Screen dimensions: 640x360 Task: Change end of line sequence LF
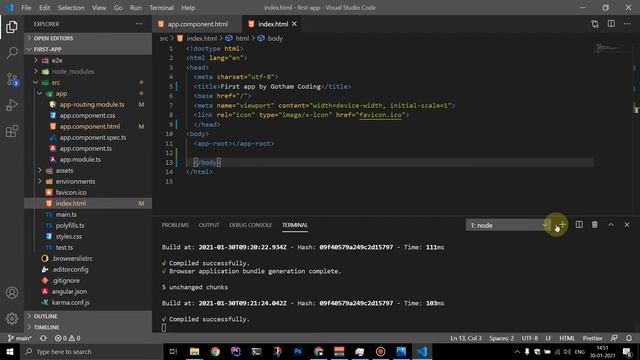548,338
